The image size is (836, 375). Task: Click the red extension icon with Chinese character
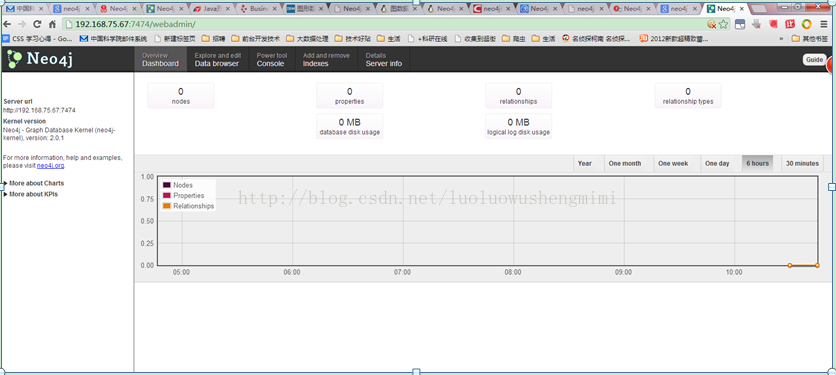pos(790,24)
